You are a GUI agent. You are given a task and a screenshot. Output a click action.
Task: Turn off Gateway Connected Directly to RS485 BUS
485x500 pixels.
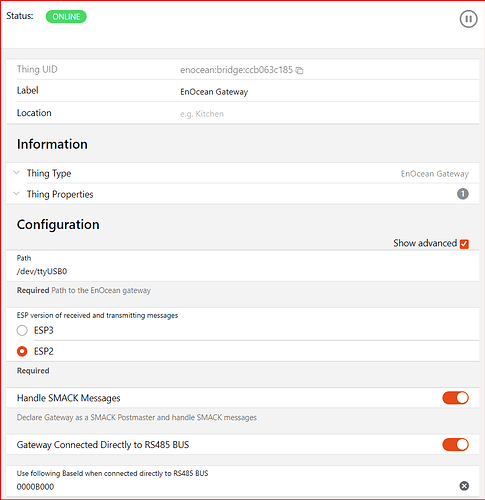pyautogui.click(x=455, y=444)
